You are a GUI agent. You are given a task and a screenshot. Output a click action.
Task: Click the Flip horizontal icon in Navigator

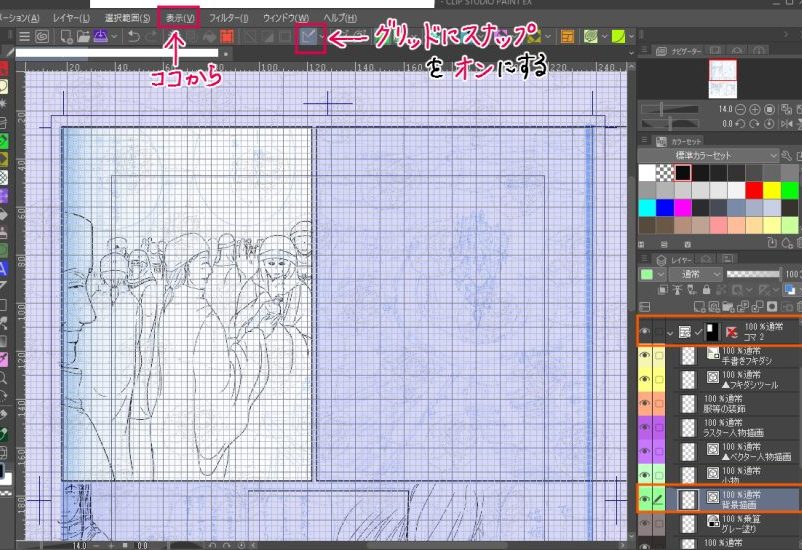pyautogui.click(x=786, y=124)
